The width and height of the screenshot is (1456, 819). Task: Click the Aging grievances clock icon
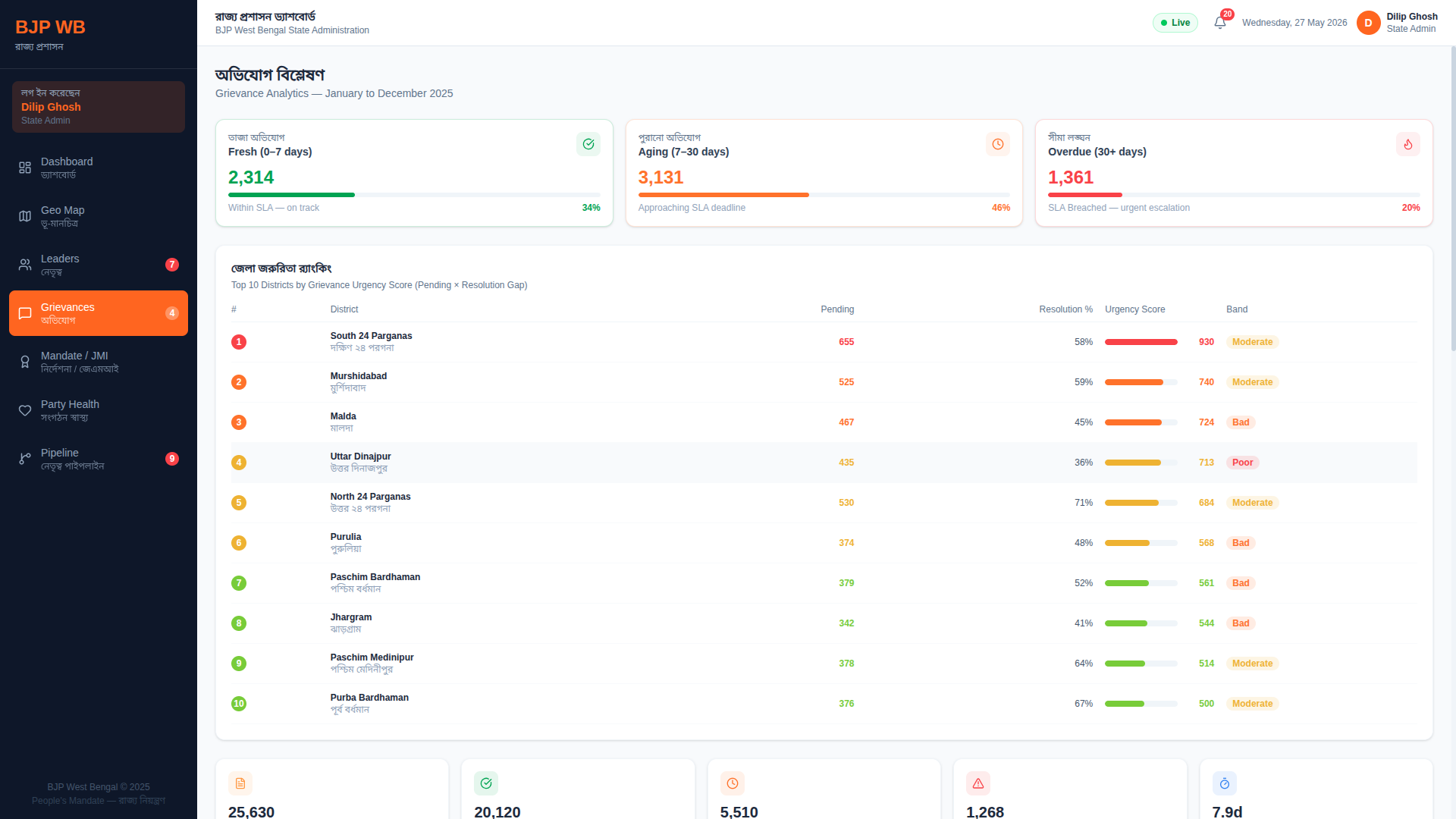tap(998, 144)
